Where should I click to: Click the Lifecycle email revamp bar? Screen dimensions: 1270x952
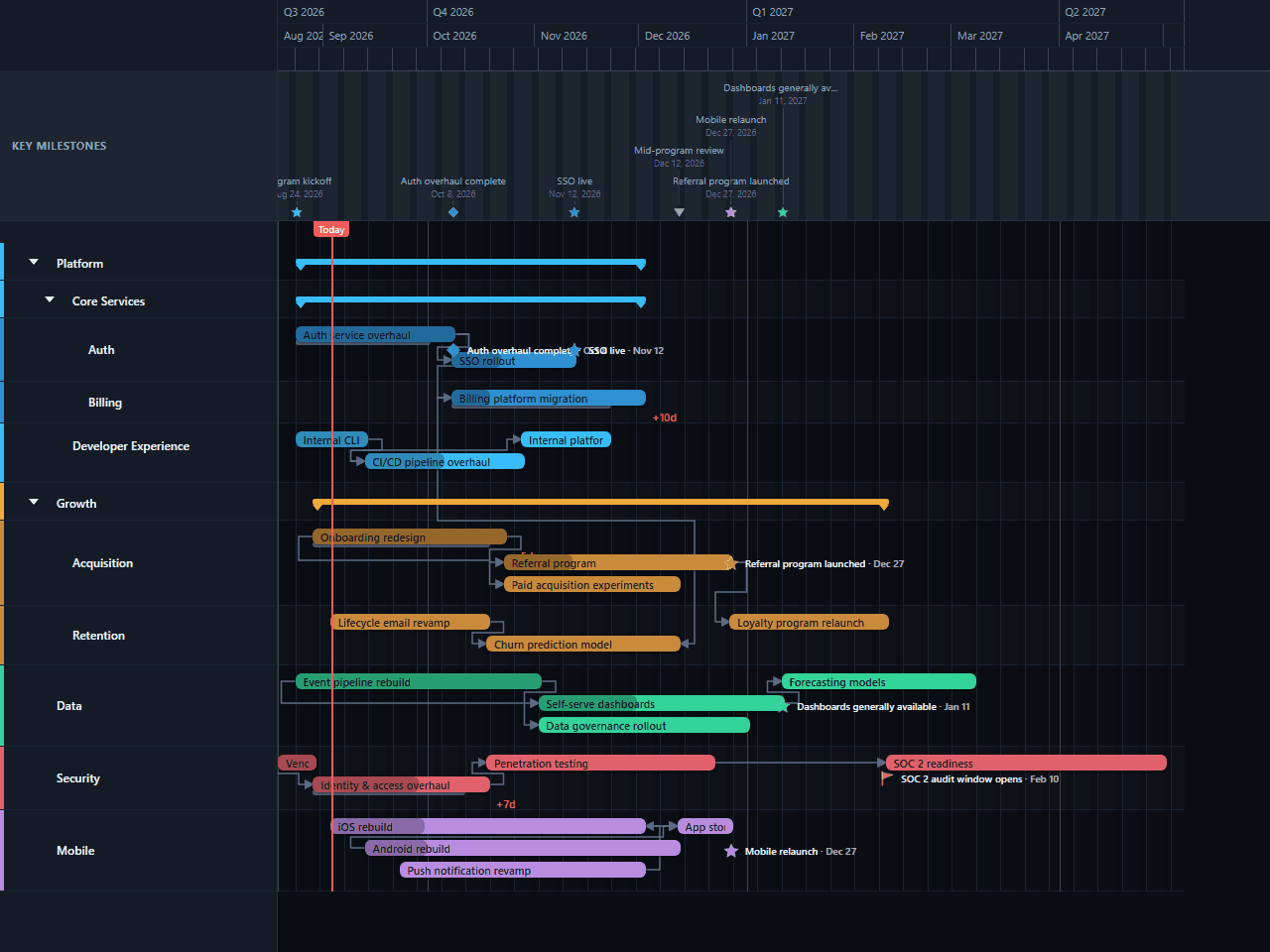(411, 622)
